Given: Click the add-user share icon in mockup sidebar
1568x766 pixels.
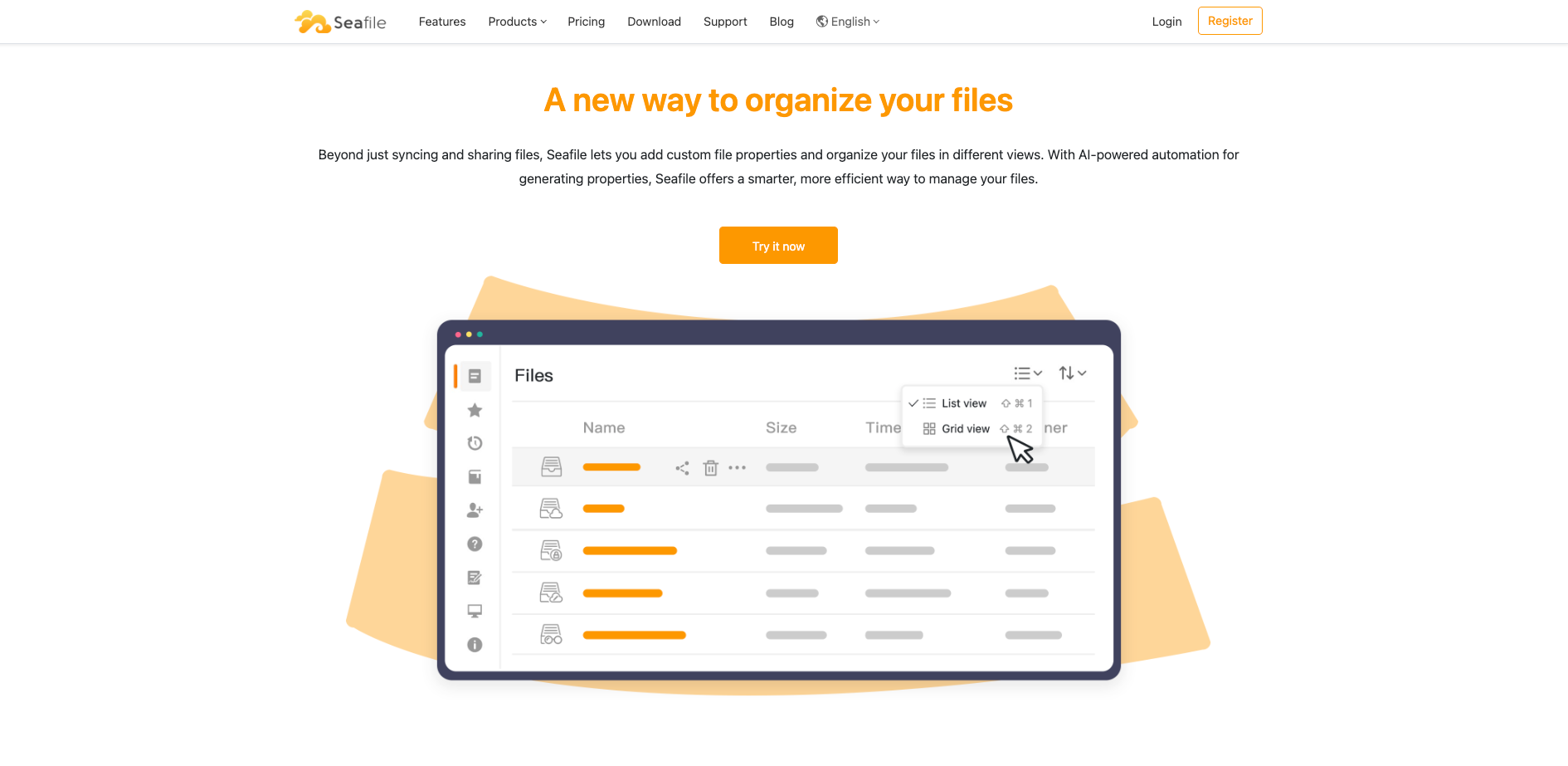Looking at the screenshot, I should pos(475,510).
